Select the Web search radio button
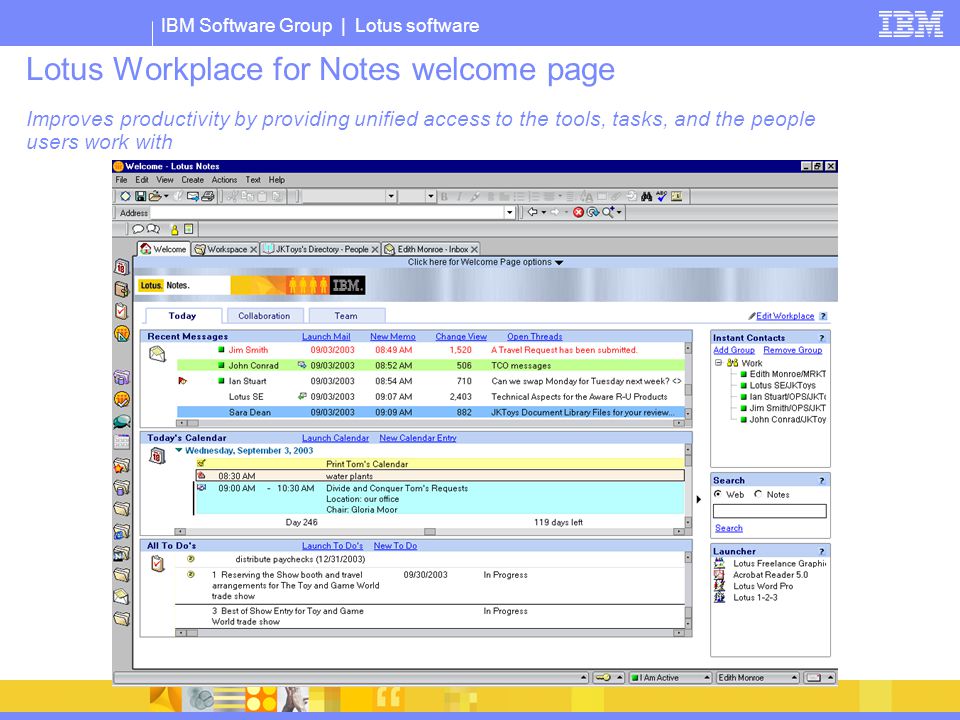This screenshot has width=960, height=720. [x=718, y=494]
